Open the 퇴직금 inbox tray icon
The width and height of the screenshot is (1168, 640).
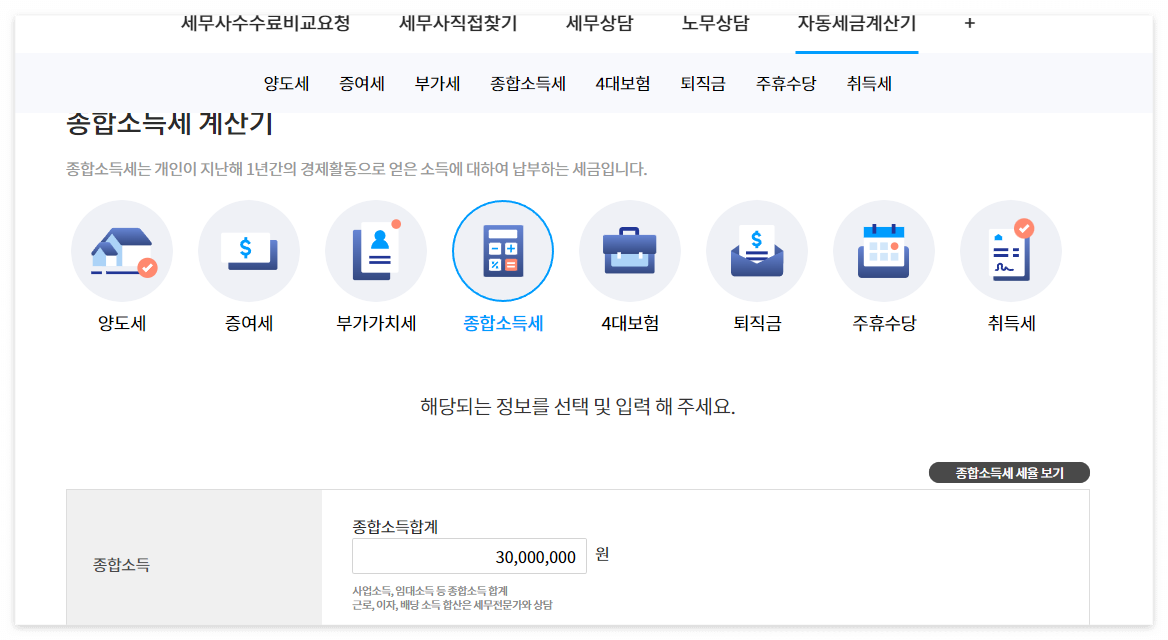click(757, 251)
